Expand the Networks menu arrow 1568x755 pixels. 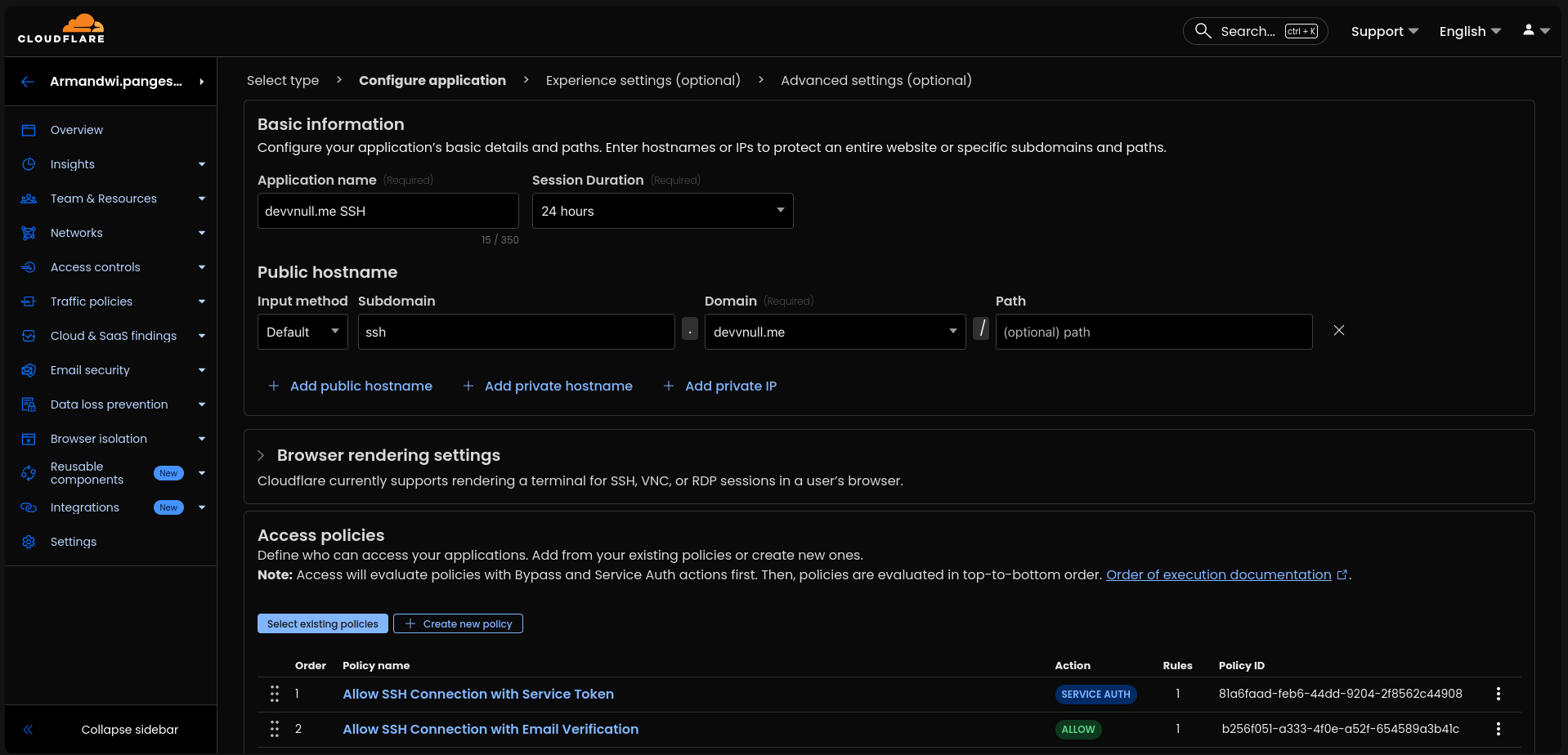[x=202, y=233]
